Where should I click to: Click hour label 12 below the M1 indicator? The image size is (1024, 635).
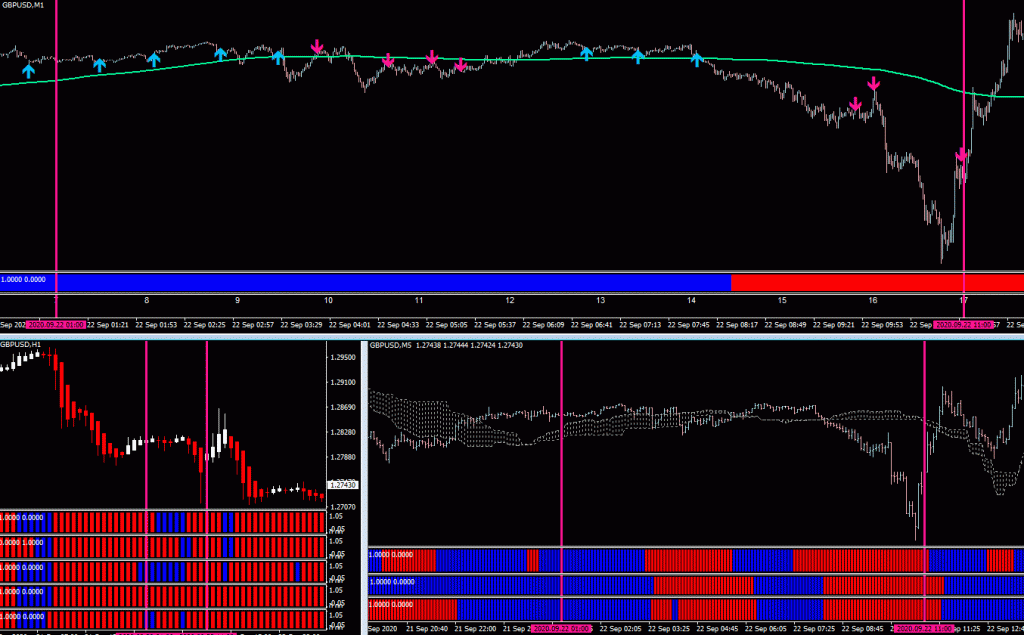(509, 301)
